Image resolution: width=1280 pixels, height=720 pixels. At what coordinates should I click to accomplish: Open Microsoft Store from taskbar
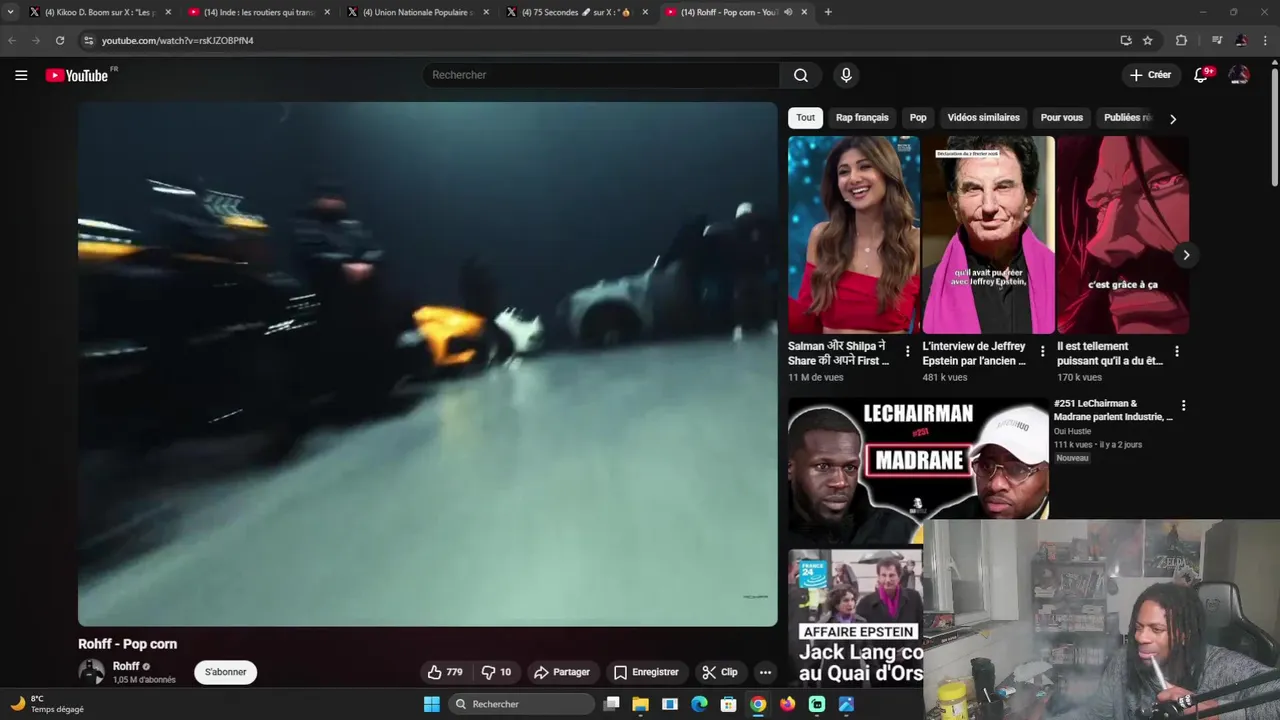click(729, 704)
